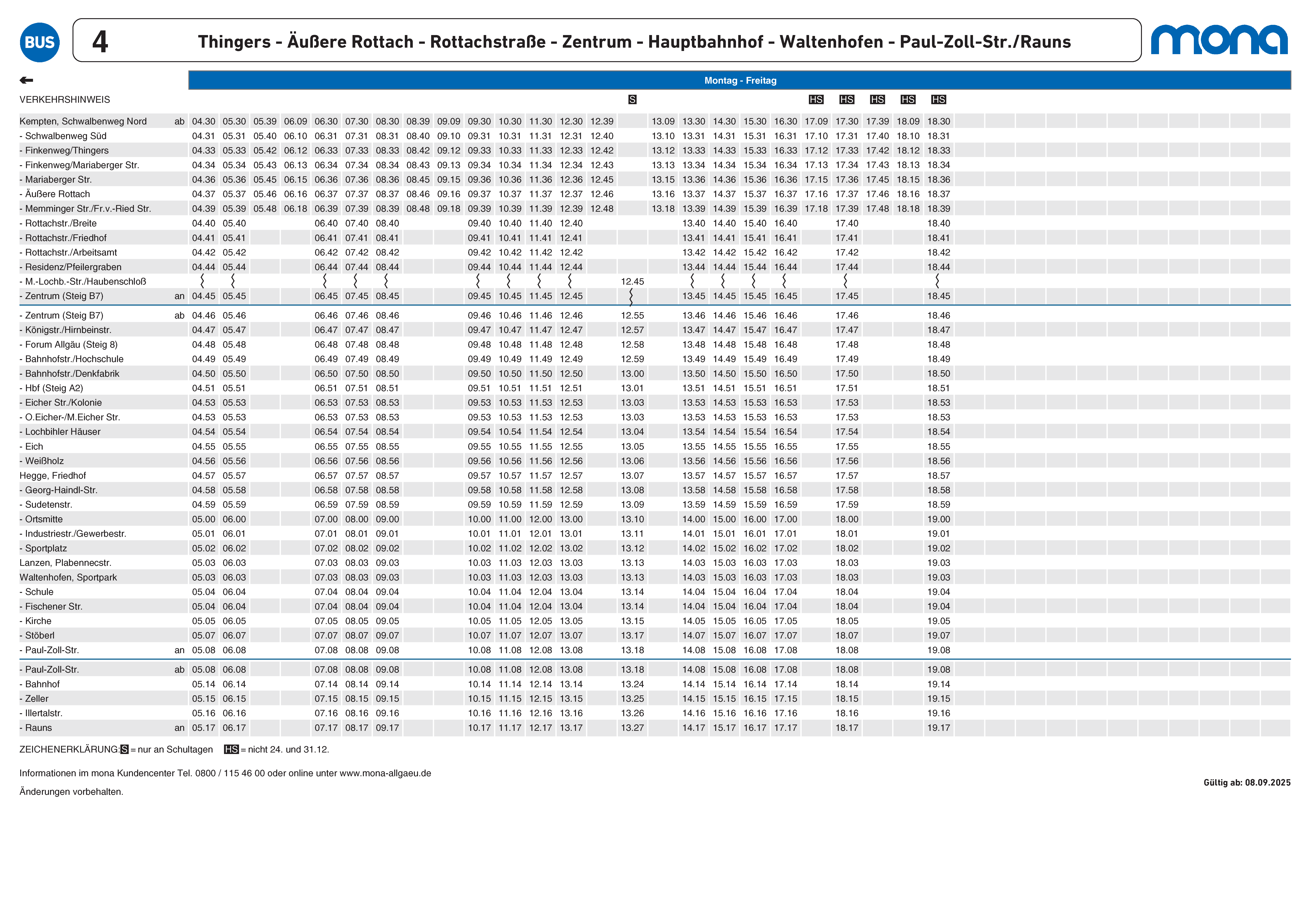Click the line number 4 in the header
1309x924 pixels.
click(100, 42)
